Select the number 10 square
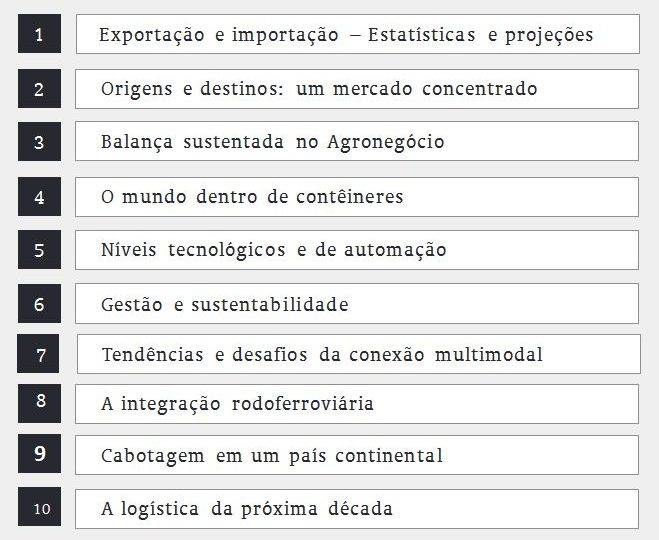659x540 pixels. tap(39, 507)
